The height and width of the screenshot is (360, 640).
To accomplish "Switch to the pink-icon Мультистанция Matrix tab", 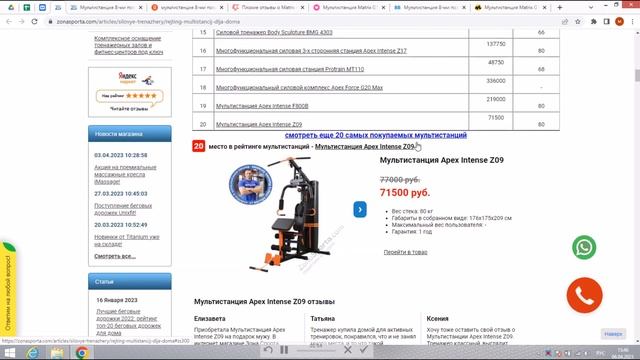I will [x=349, y=7].
